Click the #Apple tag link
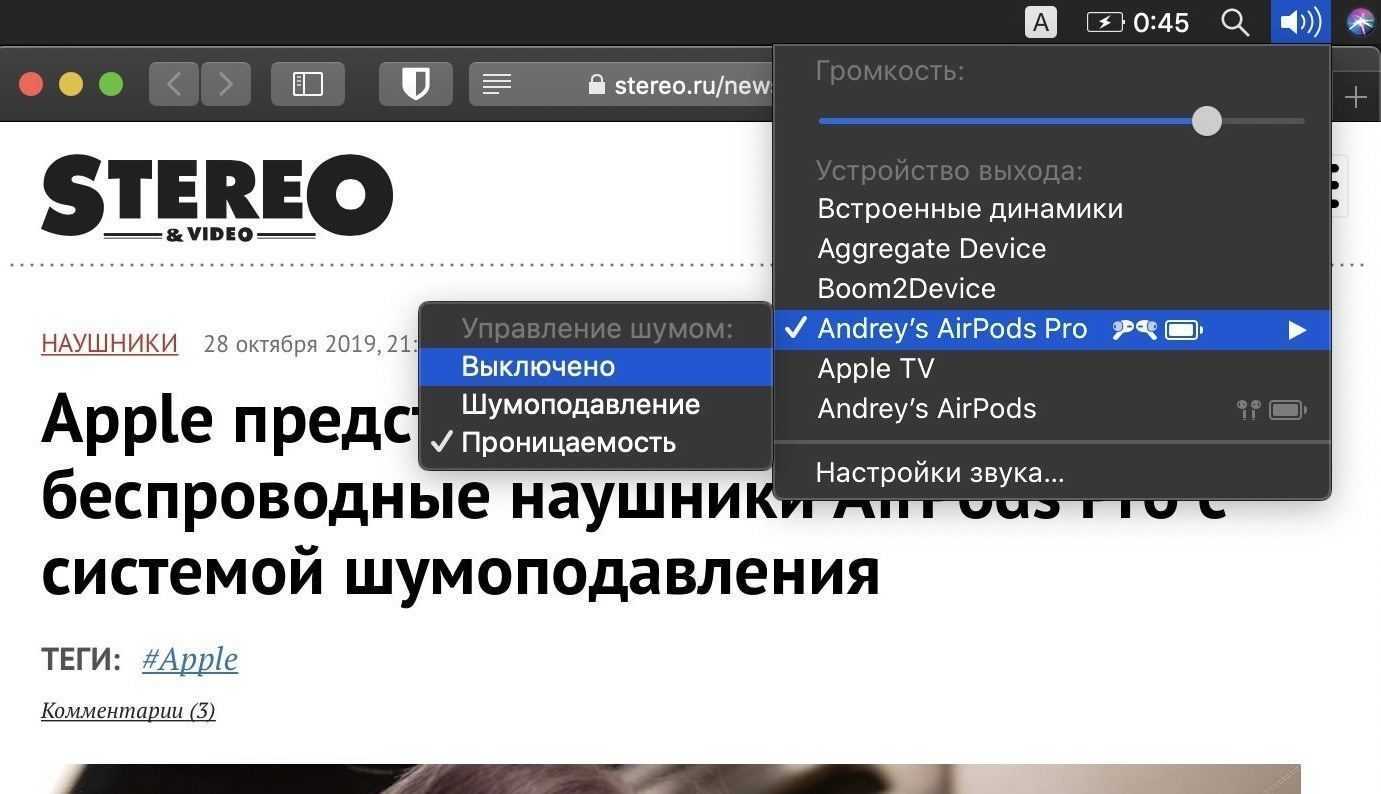Viewport: 1381px width, 794px height. tap(190, 659)
